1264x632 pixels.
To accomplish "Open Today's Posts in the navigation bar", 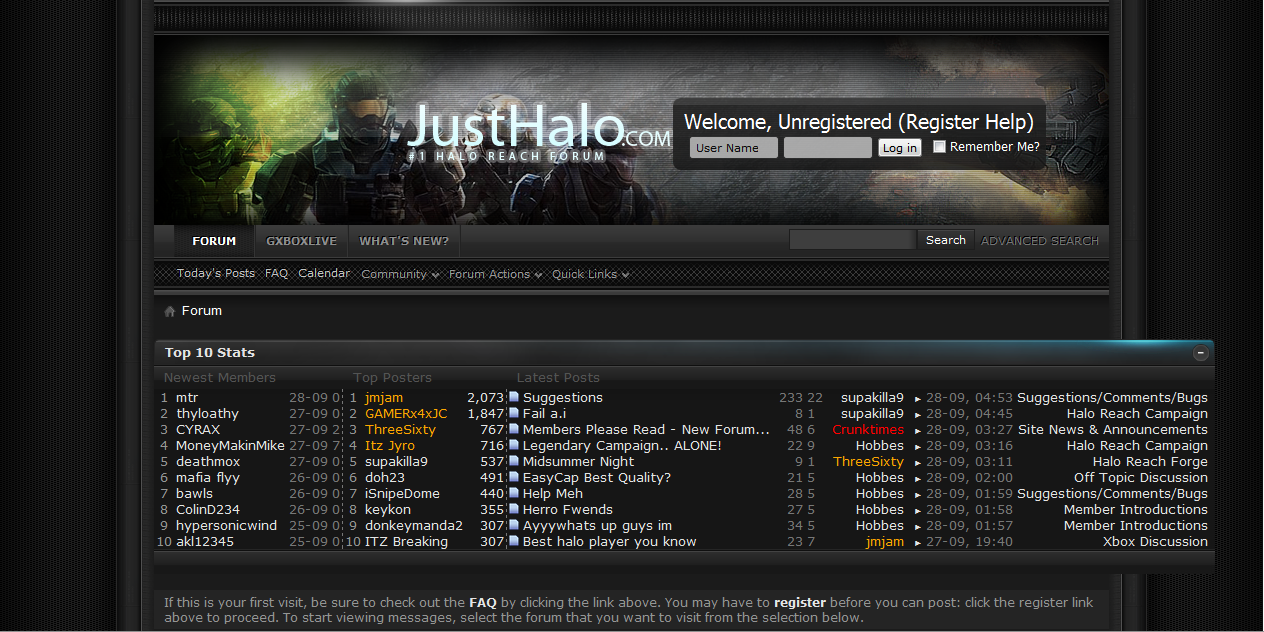I will click(x=216, y=273).
